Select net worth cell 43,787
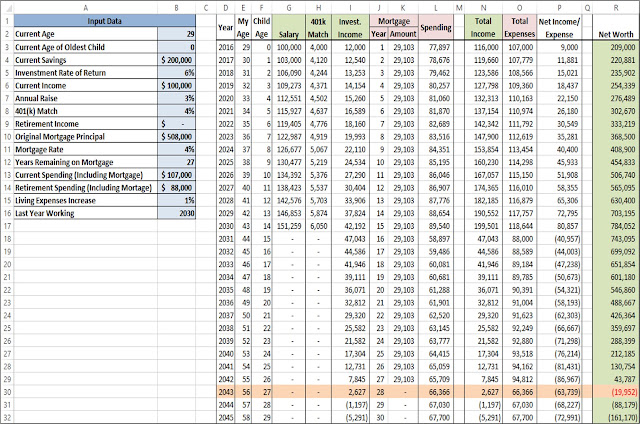The height and width of the screenshot is (424, 640). click(616, 379)
